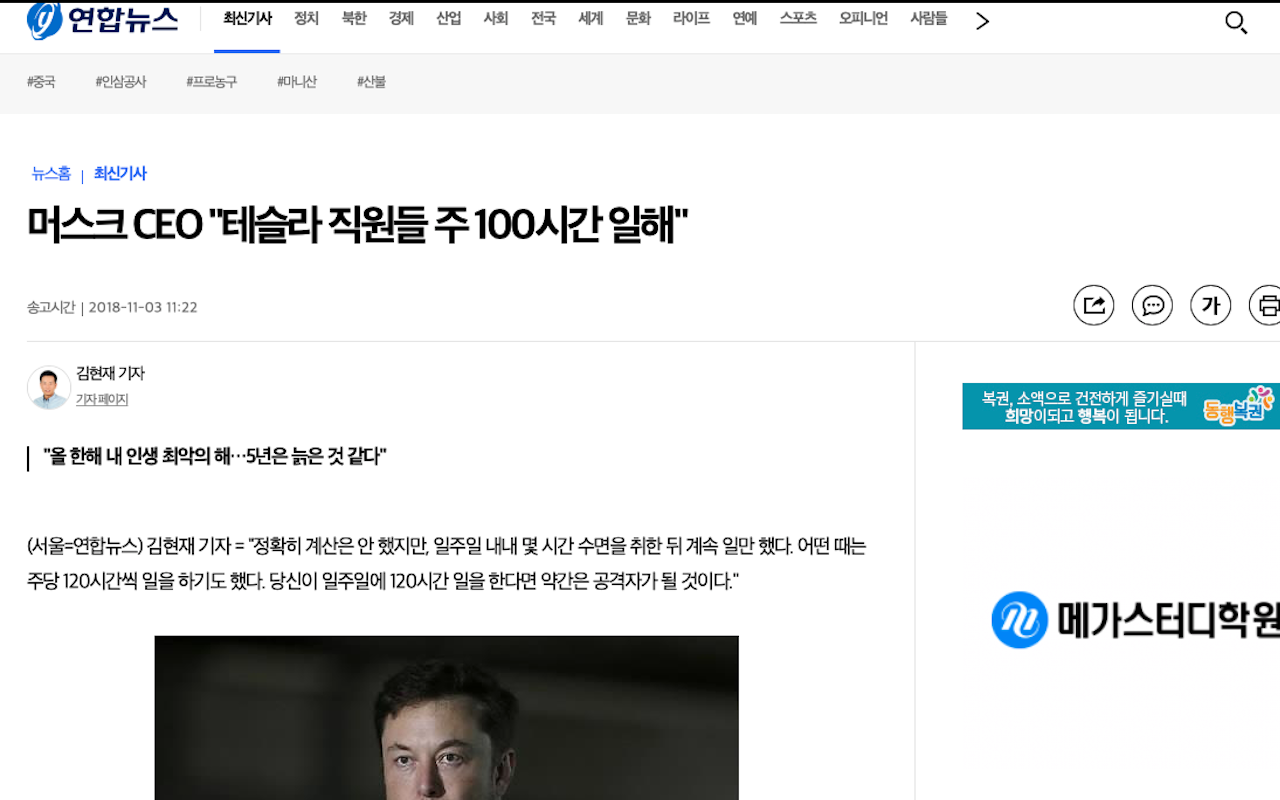
Task: Open the 메가스터디학원 advertisement
Action: coord(1135,620)
